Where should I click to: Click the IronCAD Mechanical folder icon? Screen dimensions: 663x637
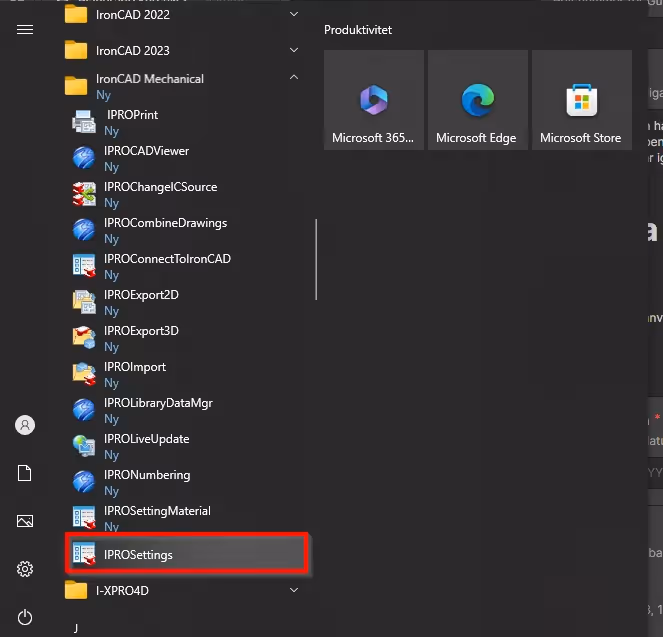(x=76, y=86)
